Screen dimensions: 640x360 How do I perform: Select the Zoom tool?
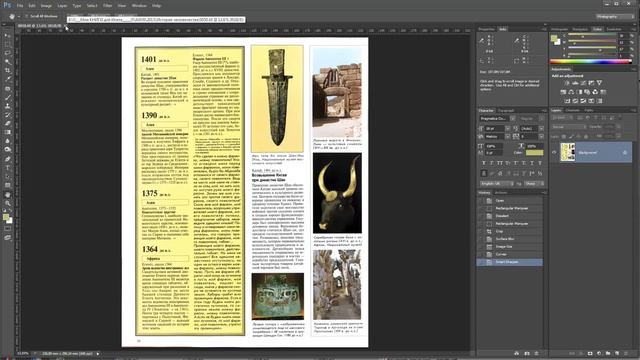7,203
